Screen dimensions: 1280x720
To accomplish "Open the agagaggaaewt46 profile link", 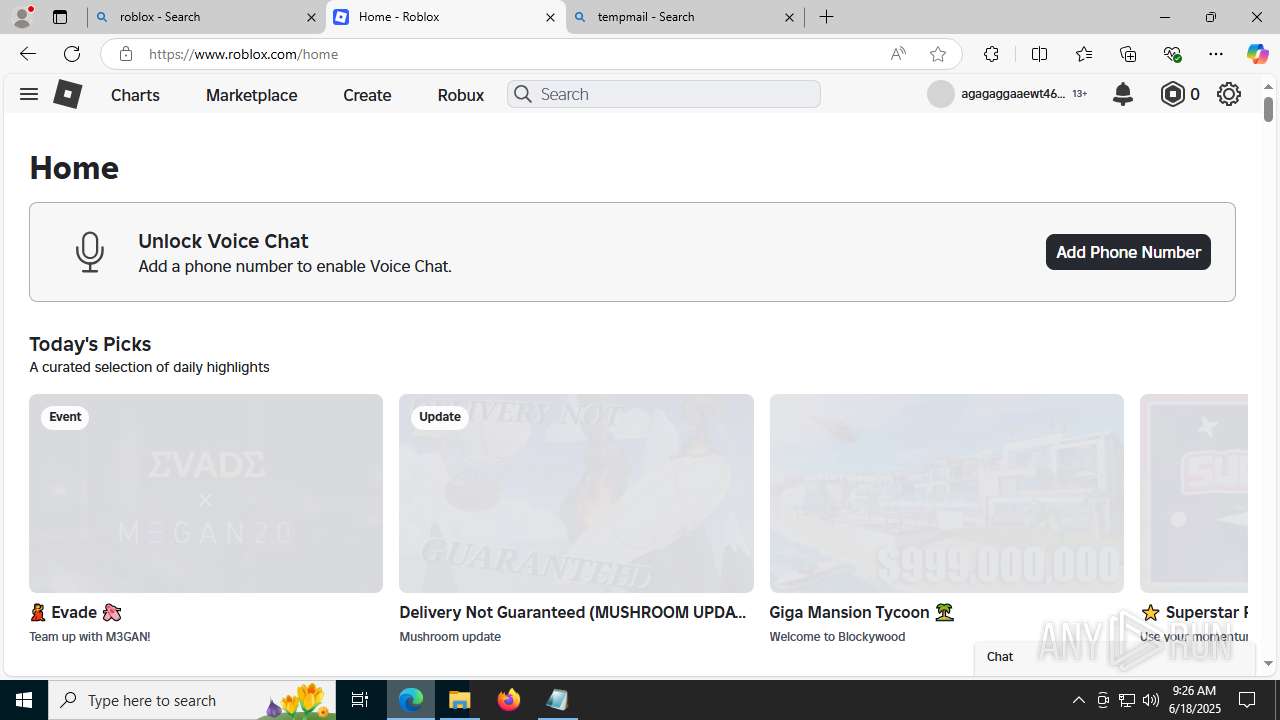I will 1013,94.
